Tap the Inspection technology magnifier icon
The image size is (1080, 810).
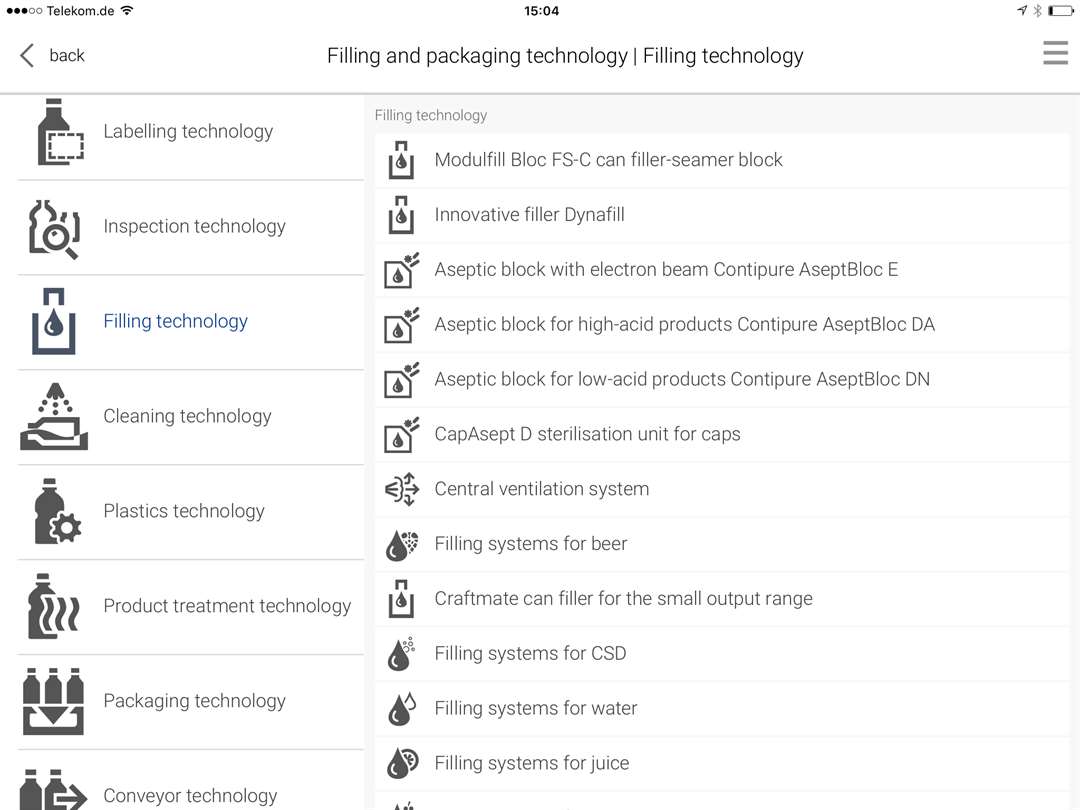[x=53, y=228]
